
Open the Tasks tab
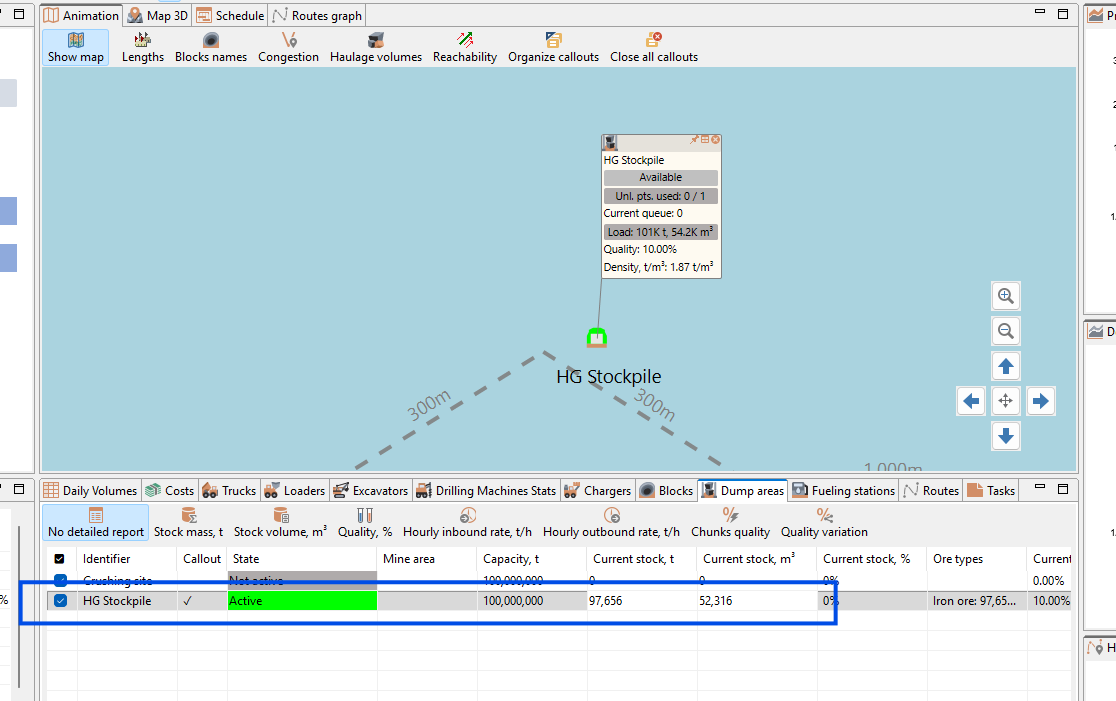[x=991, y=490]
